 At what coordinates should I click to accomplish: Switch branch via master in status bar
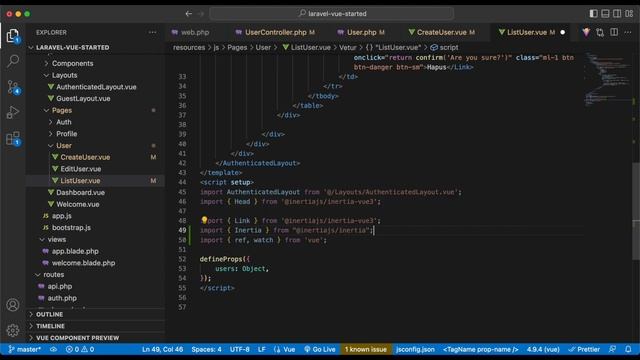click(24, 349)
